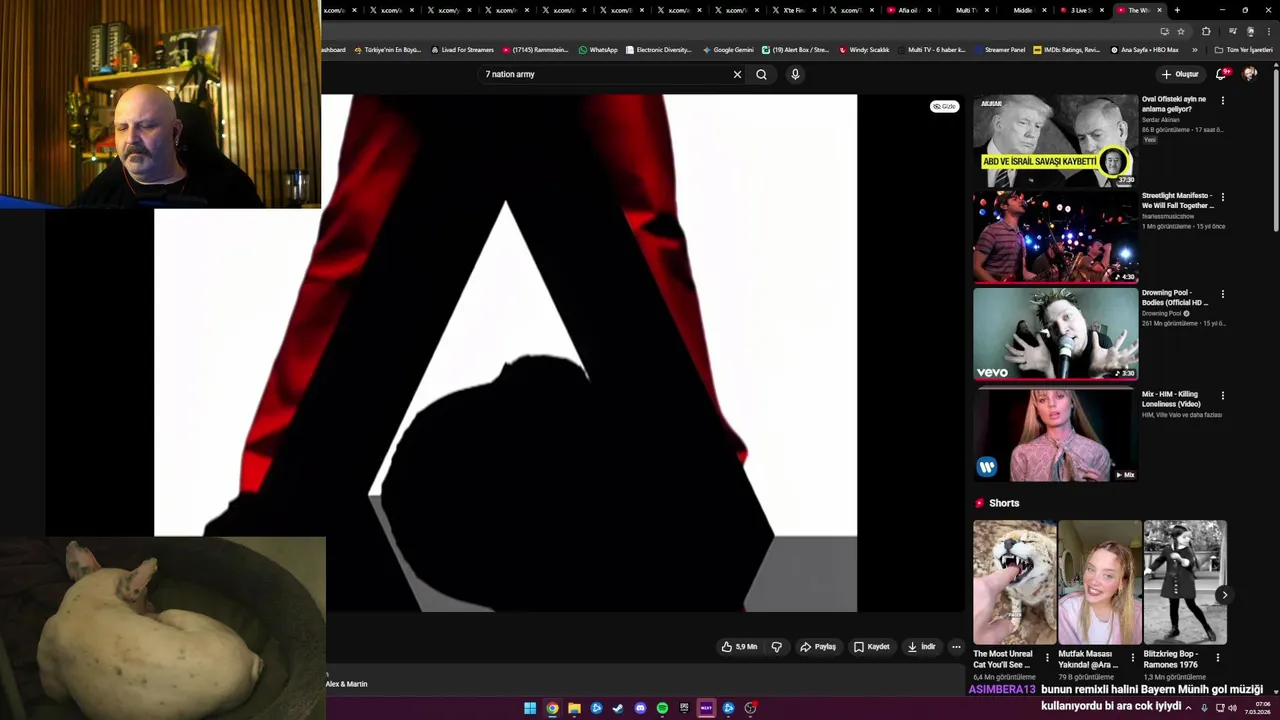
Task: Click the Shorts section heading
Action: click(1004, 503)
